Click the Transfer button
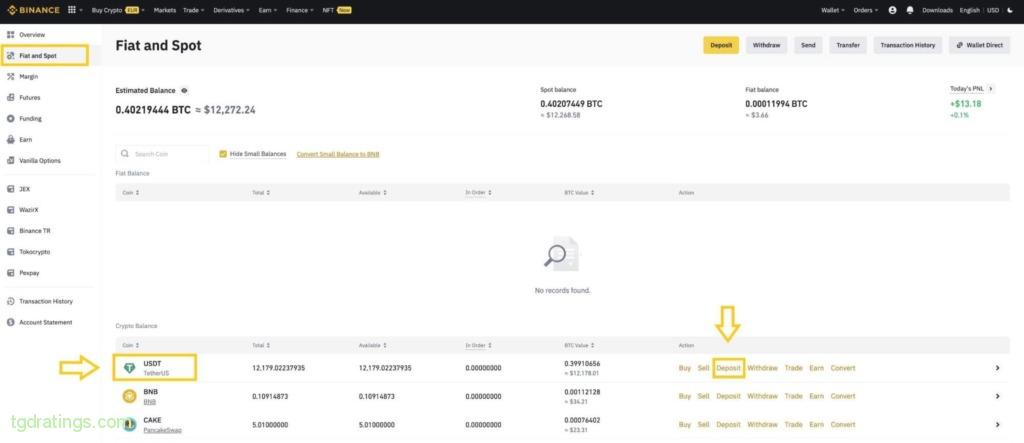Image resolution: width=1024 pixels, height=443 pixels. click(848, 45)
